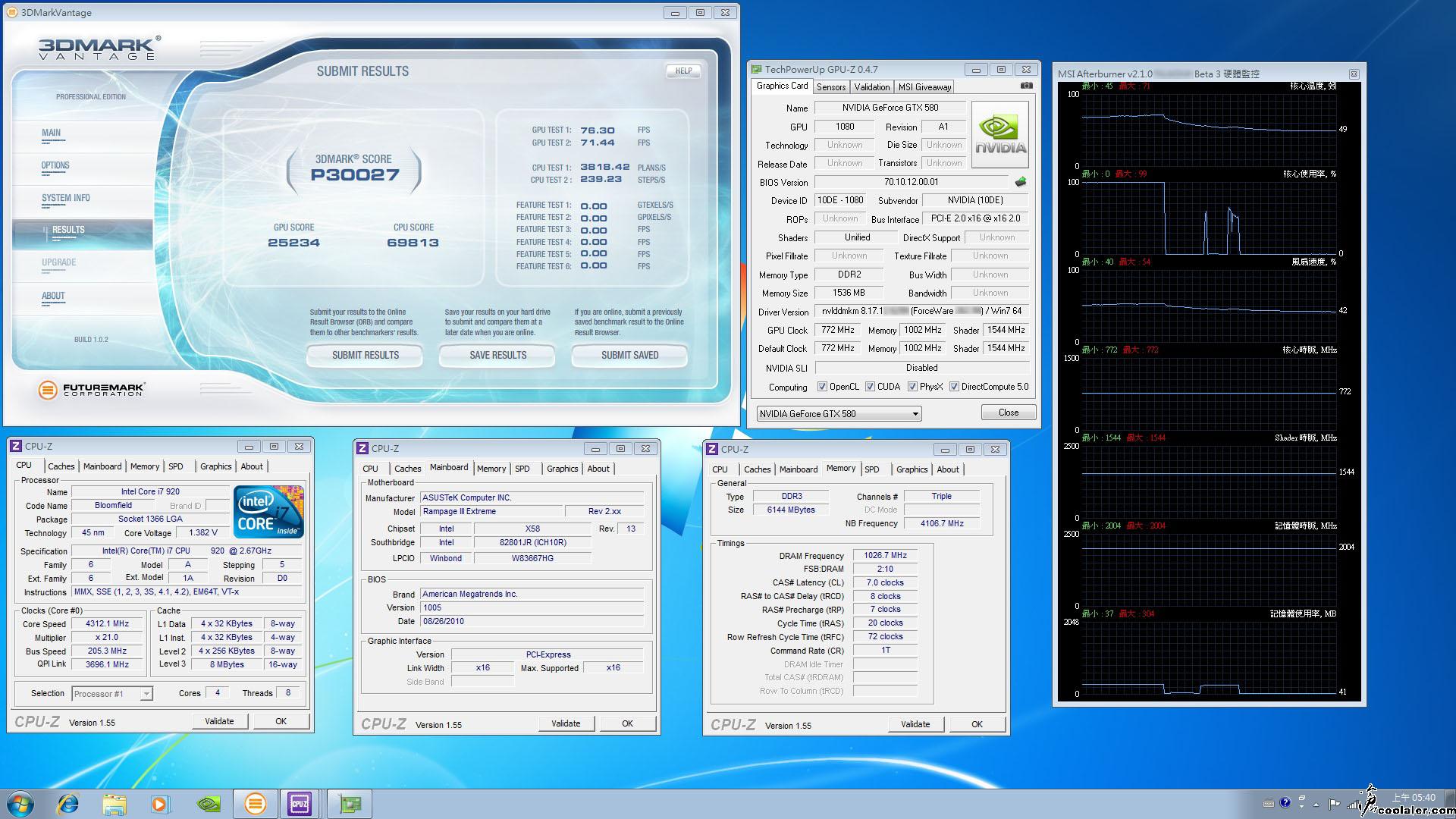Toggle the PhysX checkbox
1456x819 pixels.
(x=912, y=387)
